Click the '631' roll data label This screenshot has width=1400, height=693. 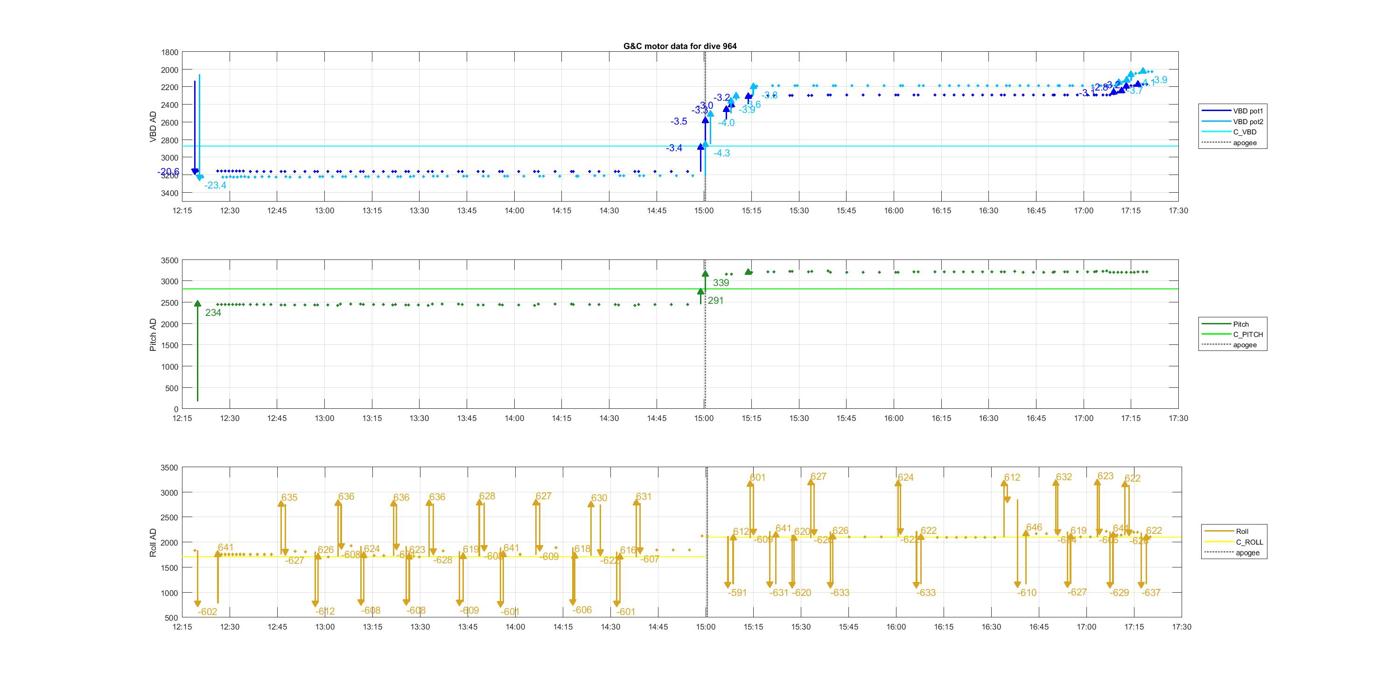[644, 496]
